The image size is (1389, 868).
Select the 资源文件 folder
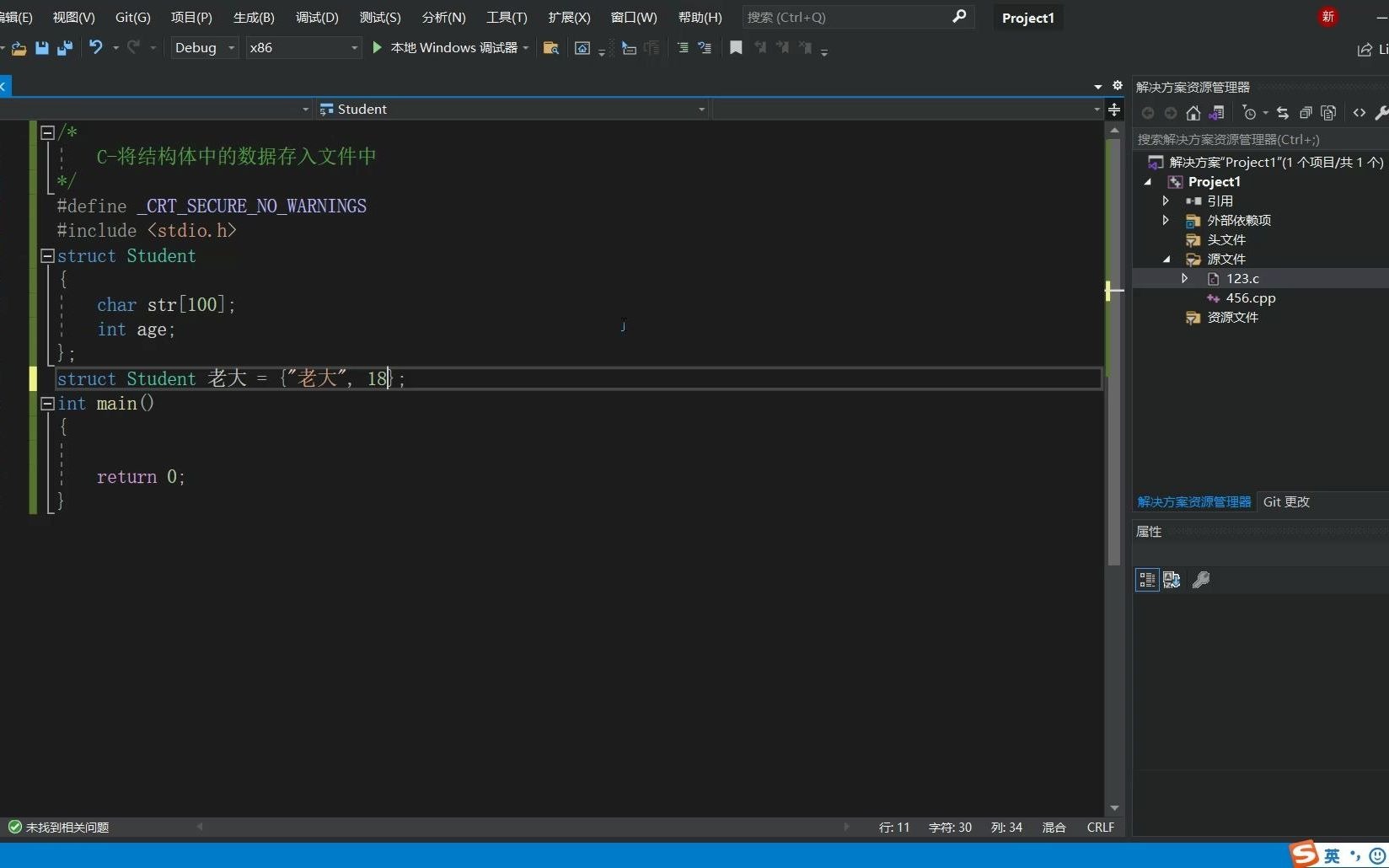tap(1232, 318)
